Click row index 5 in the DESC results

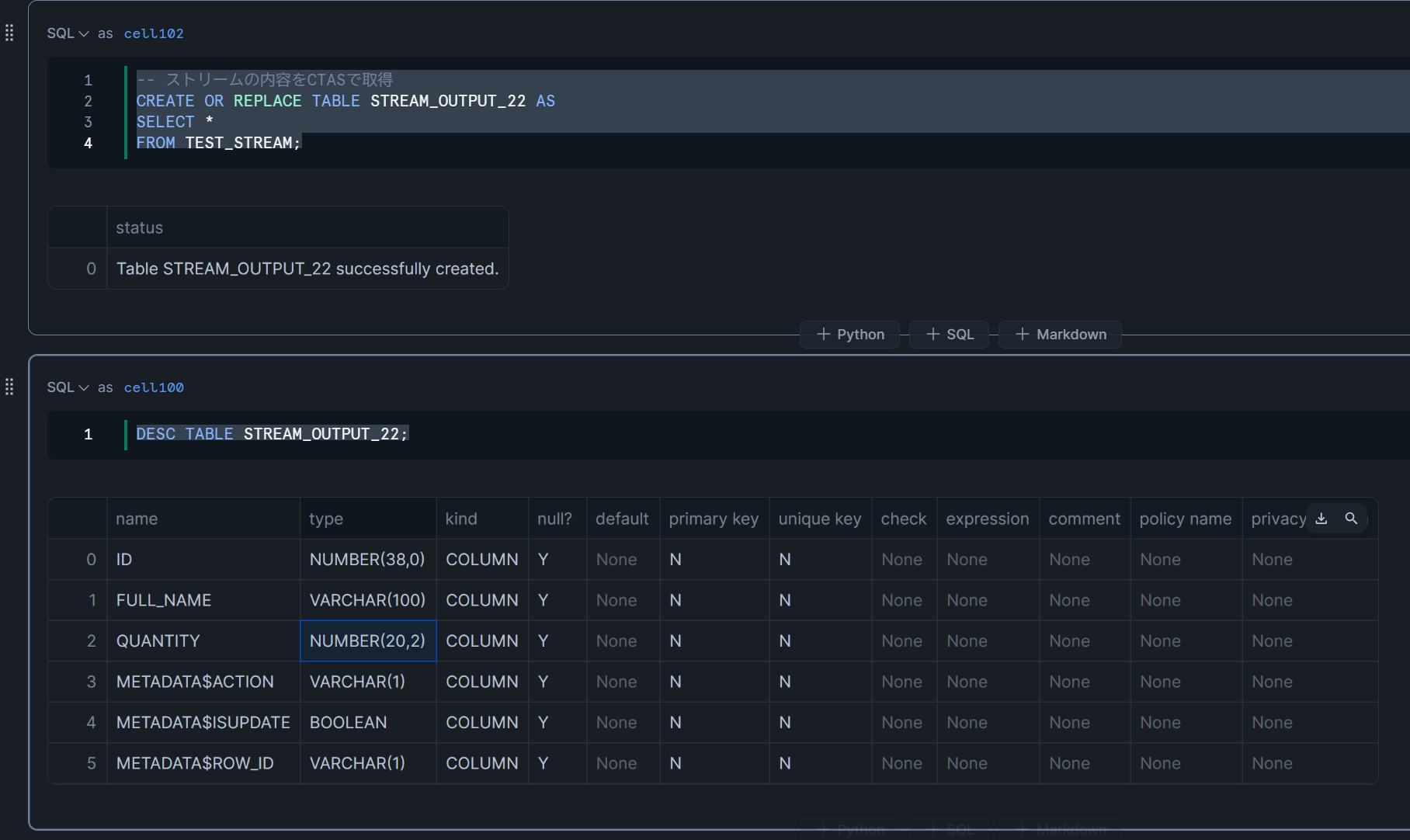78,763
